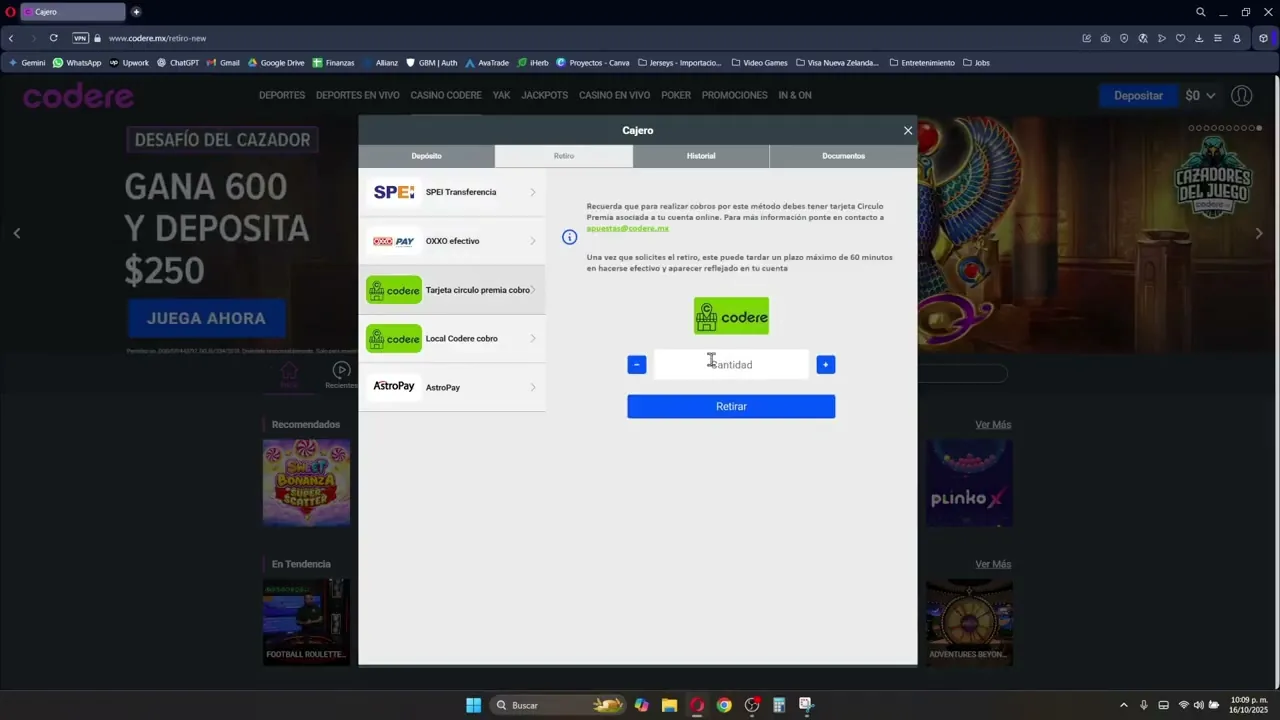The image size is (1280, 720).
Task: Reload the current page
Action: point(53,38)
